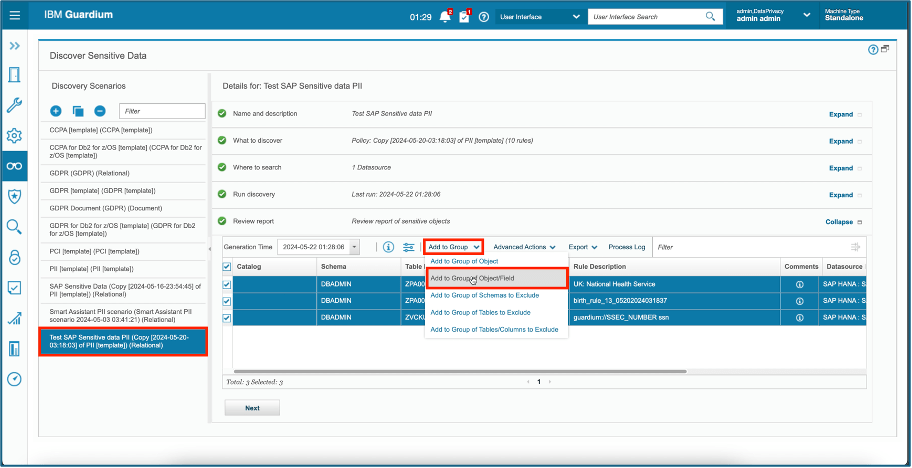Viewport: 912px width, 468px height.
Task: Open the magnifier Investigate sidebar icon
Action: [x=15, y=227]
